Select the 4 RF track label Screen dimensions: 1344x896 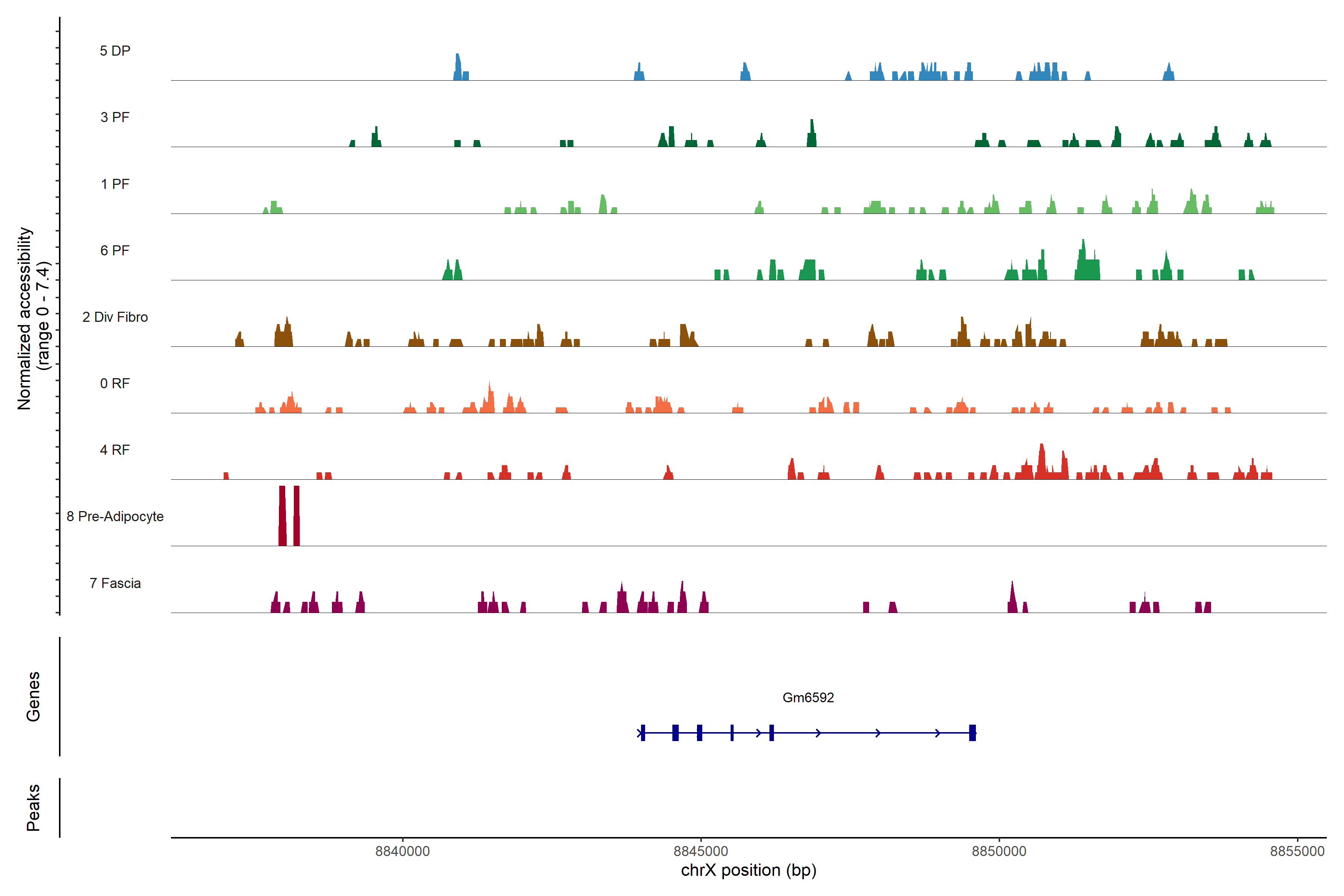click(x=115, y=450)
